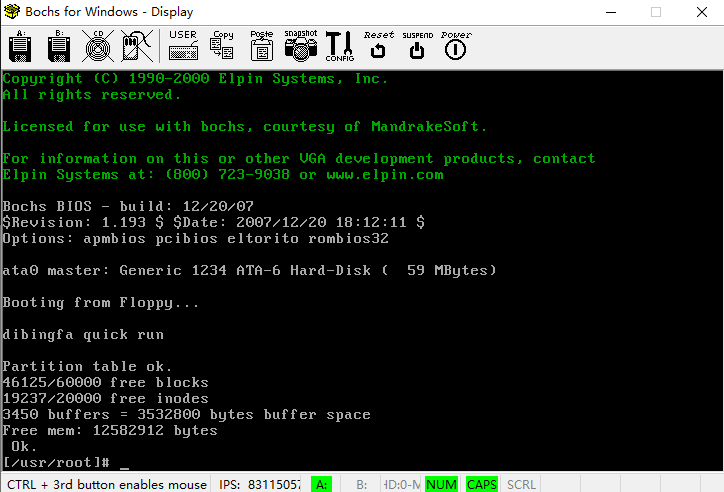Click the 'dibingfa quick run' line
Screen dimensions: 724x492
click(83, 335)
